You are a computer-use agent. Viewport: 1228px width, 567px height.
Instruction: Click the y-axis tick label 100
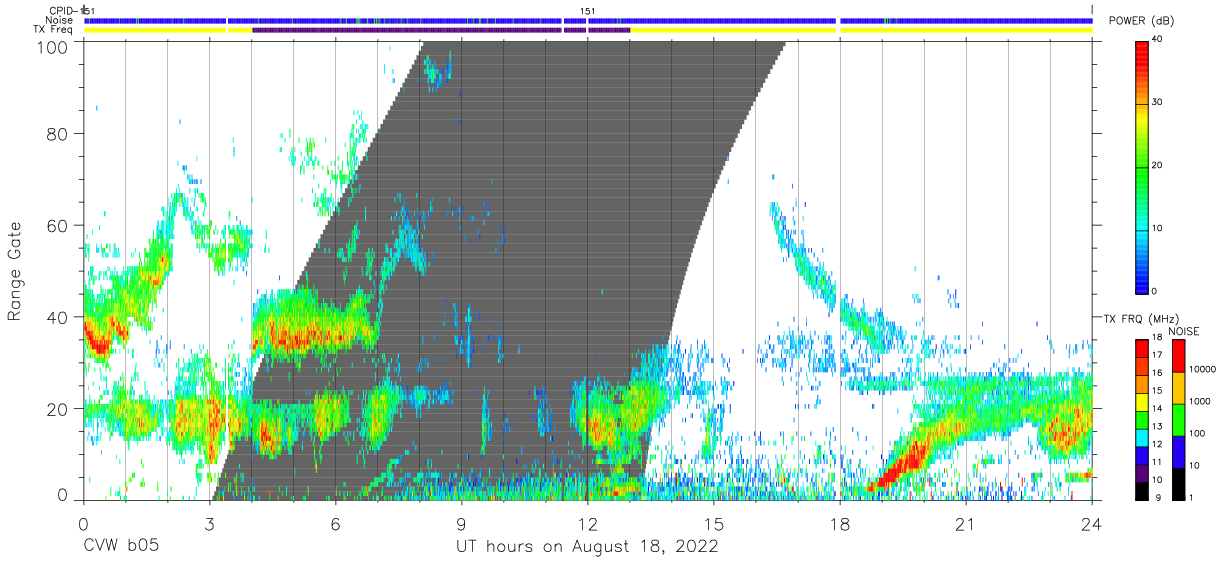coord(53,46)
